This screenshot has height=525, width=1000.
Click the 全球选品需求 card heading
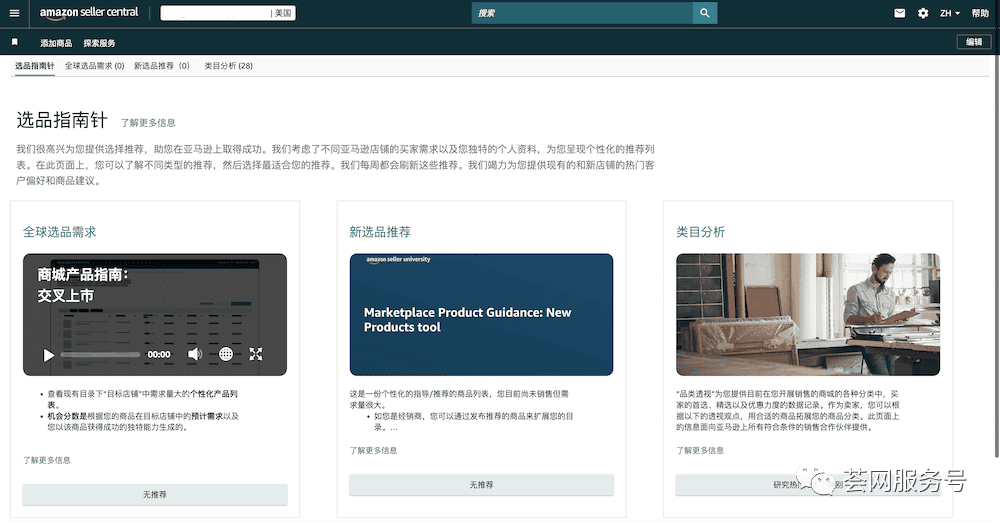(59, 232)
